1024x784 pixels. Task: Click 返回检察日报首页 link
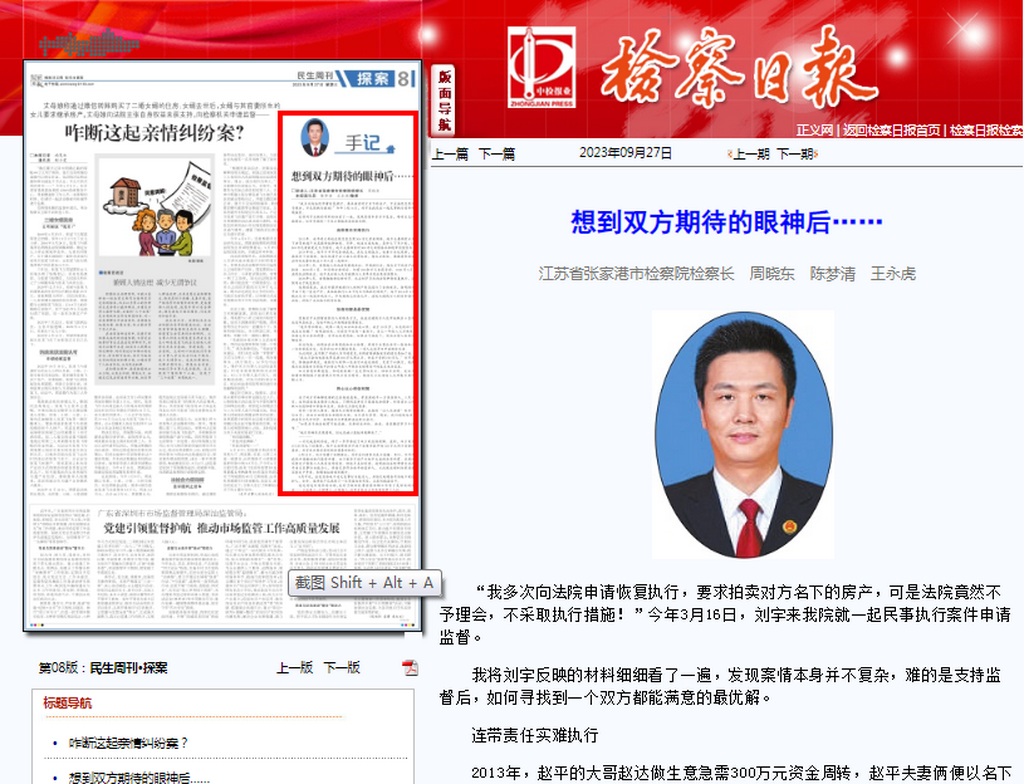891,130
